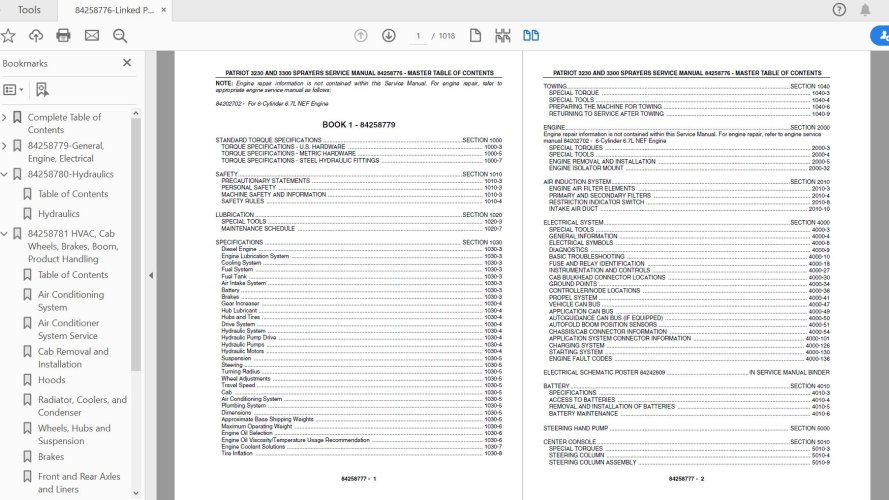The width and height of the screenshot is (889, 500).
Task: Click the bookmark scrollbar down arrow
Action: click(136, 493)
